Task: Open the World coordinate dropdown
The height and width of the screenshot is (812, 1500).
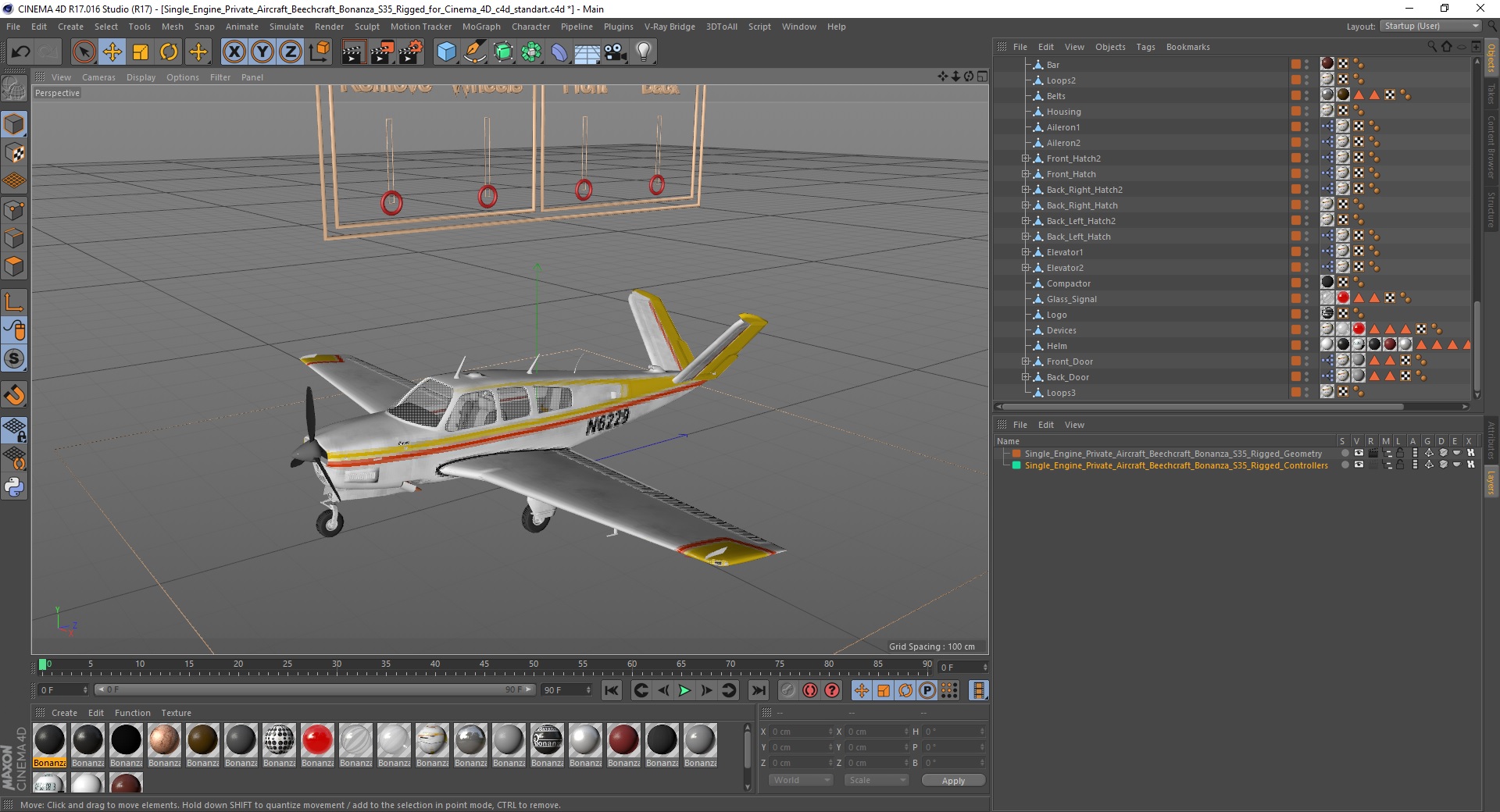Action: [x=801, y=780]
